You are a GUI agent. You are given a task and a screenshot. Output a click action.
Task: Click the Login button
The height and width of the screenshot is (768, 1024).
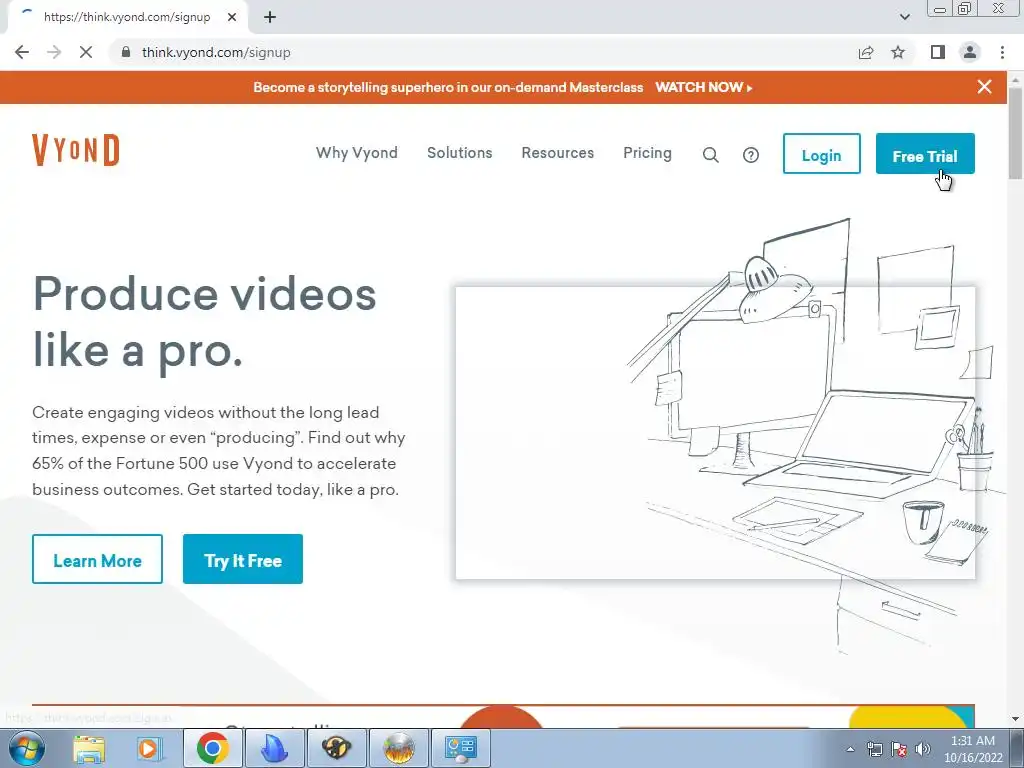coord(822,154)
